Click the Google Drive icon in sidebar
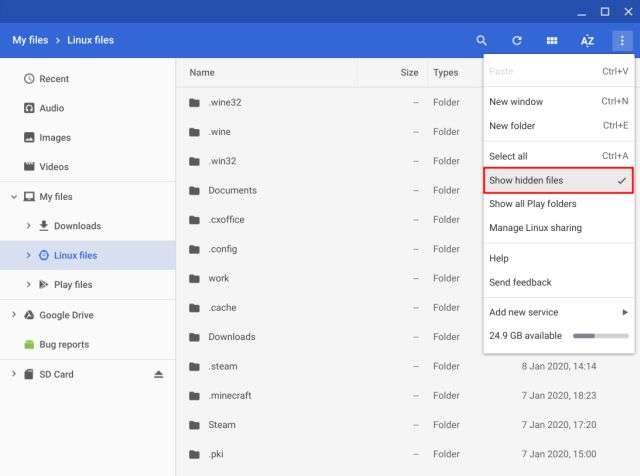This screenshot has height=476, width=640. (x=29, y=315)
